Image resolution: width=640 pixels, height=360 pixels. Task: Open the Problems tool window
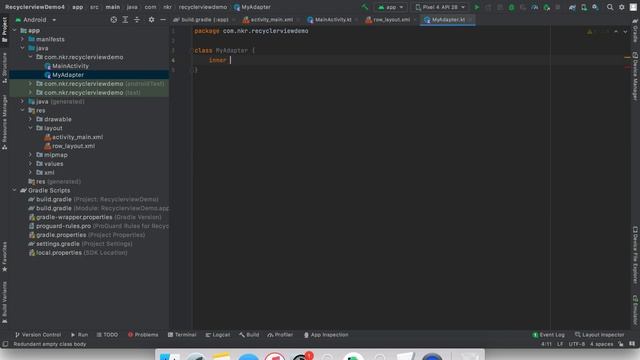[143, 335]
